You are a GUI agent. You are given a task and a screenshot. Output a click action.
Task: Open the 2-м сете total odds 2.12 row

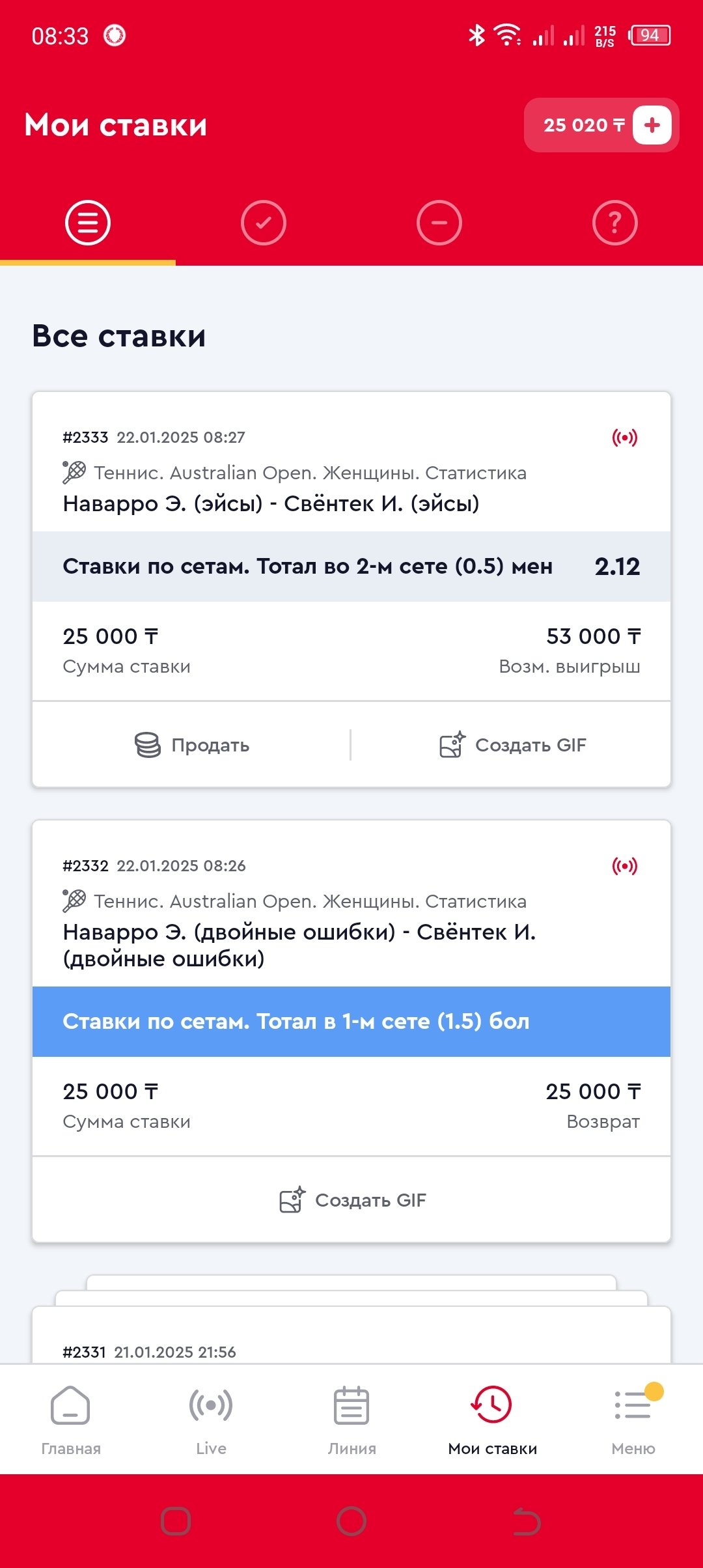coord(351,567)
